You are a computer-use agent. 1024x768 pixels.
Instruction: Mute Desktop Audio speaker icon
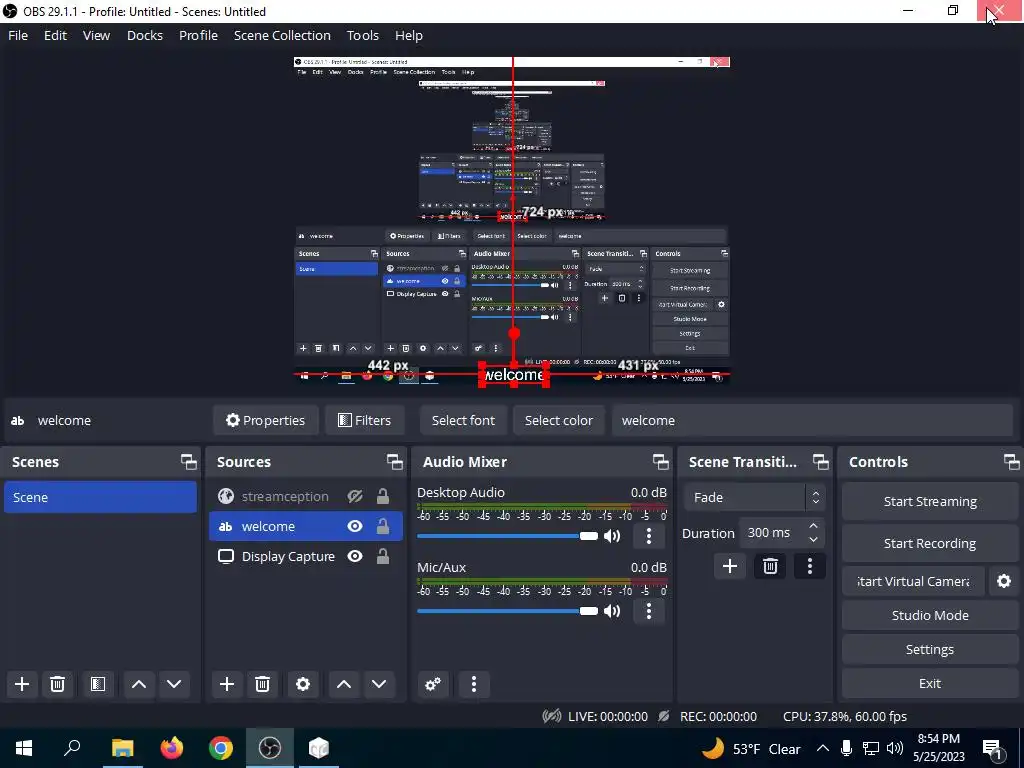click(x=612, y=536)
